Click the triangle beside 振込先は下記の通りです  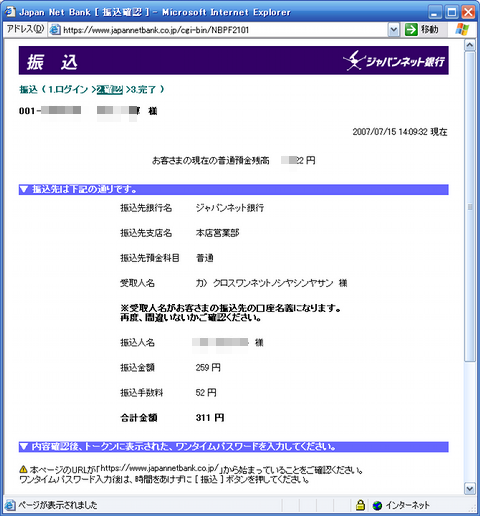point(23,189)
